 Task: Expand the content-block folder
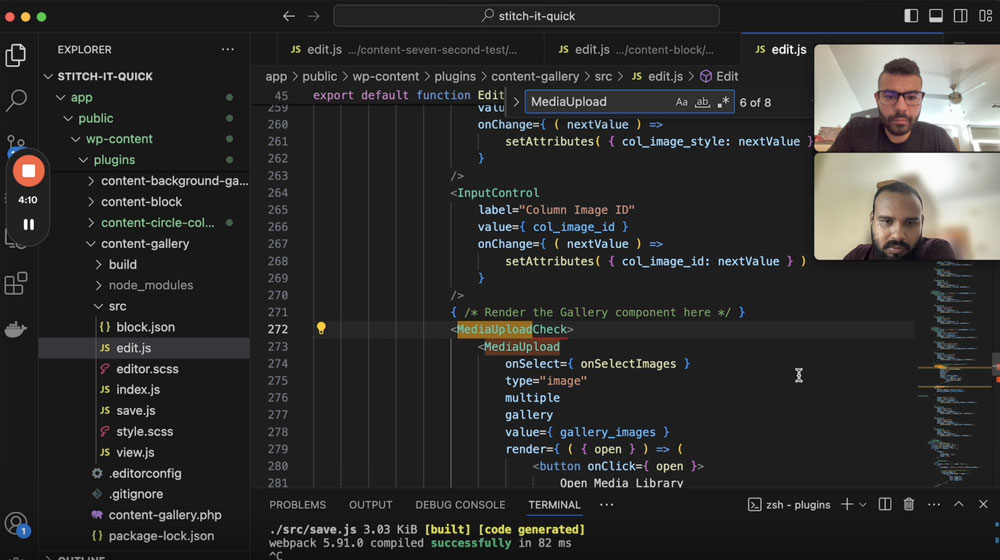click(x=143, y=202)
